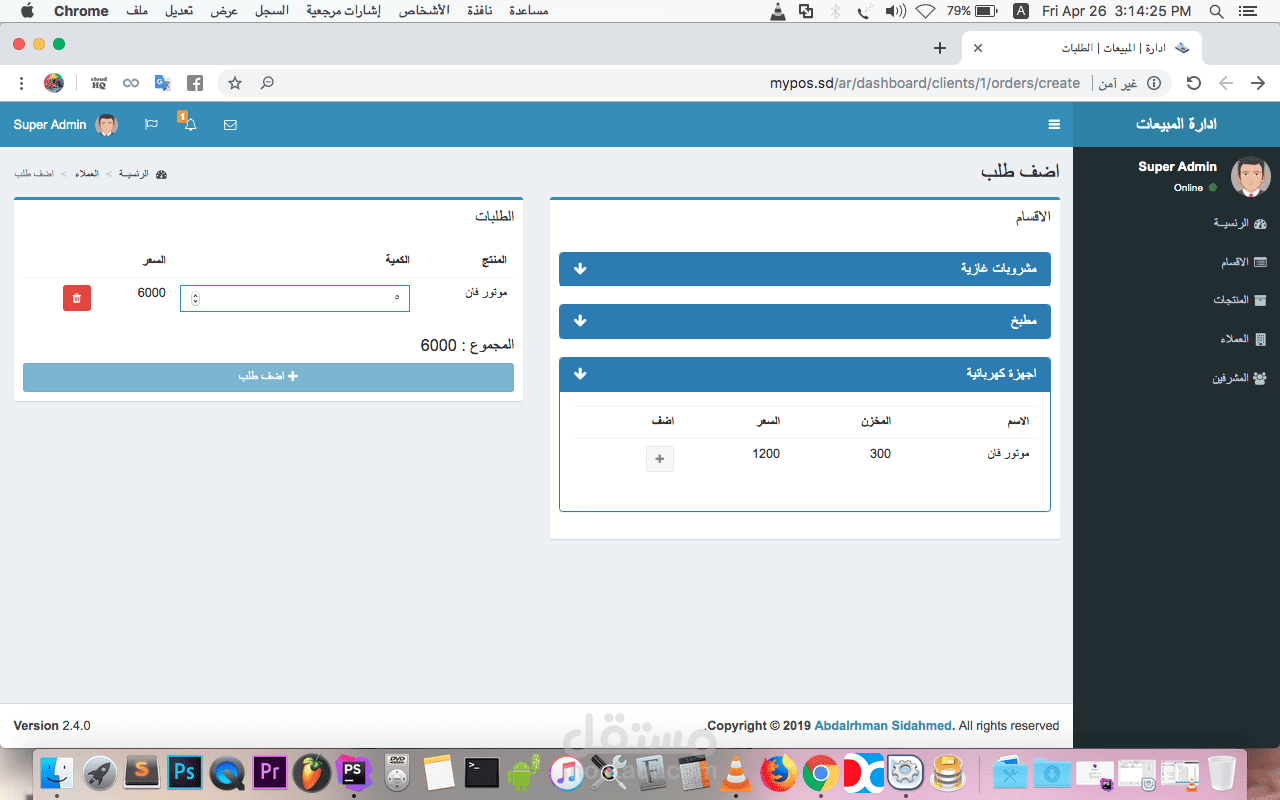Reload the page

click(1193, 83)
